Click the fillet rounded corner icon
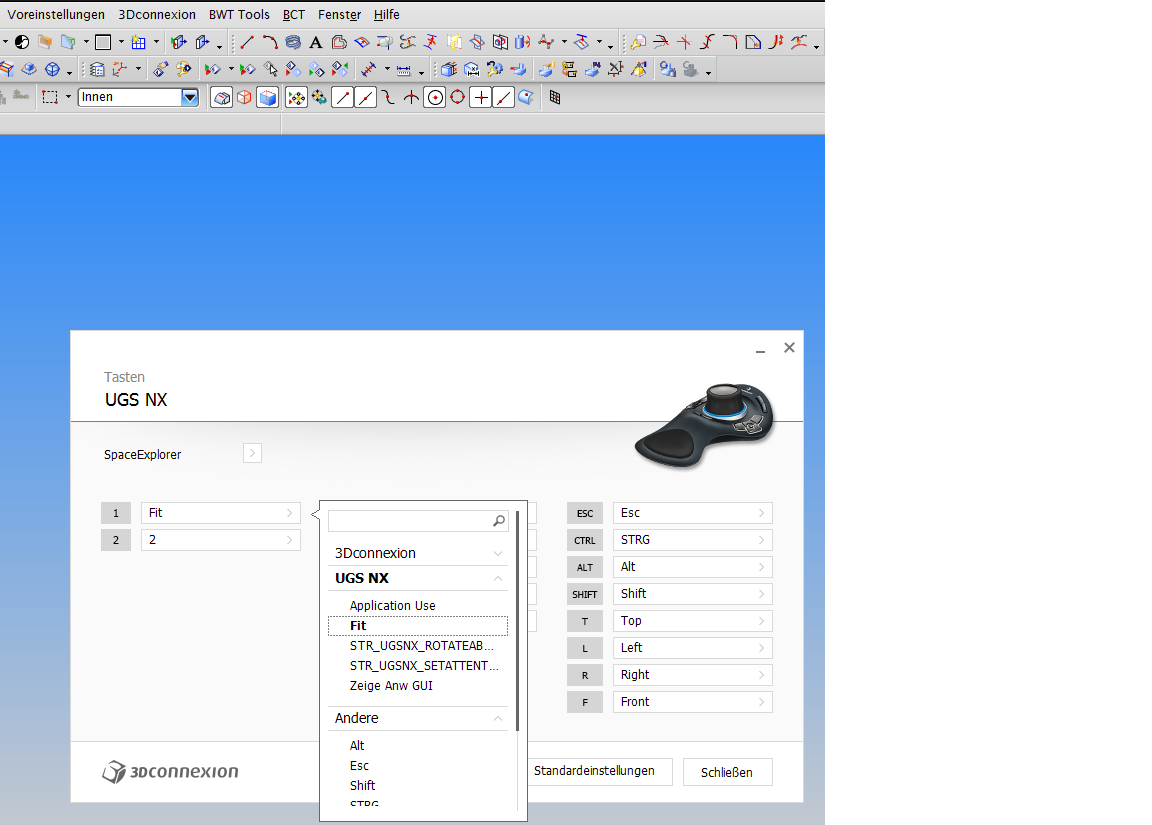The image size is (1152, 825). (730, 43)
